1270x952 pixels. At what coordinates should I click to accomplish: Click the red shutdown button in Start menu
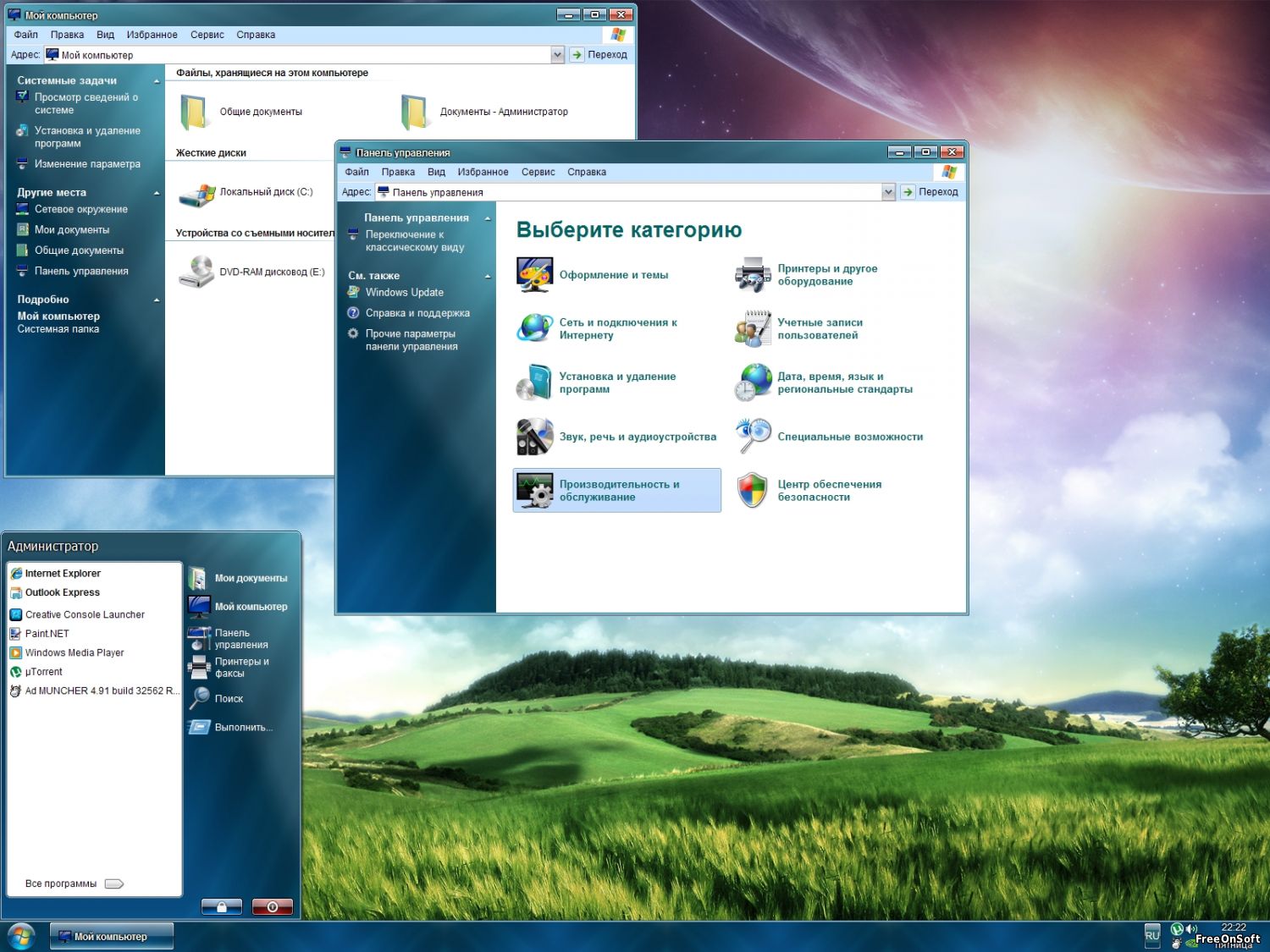273,906
